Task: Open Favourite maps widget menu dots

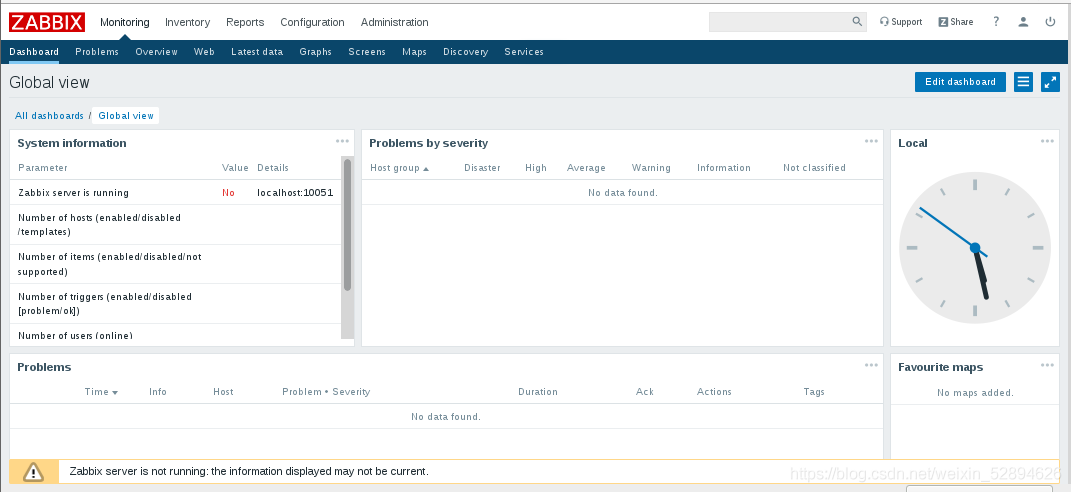Action: [x=1047, y=366]
